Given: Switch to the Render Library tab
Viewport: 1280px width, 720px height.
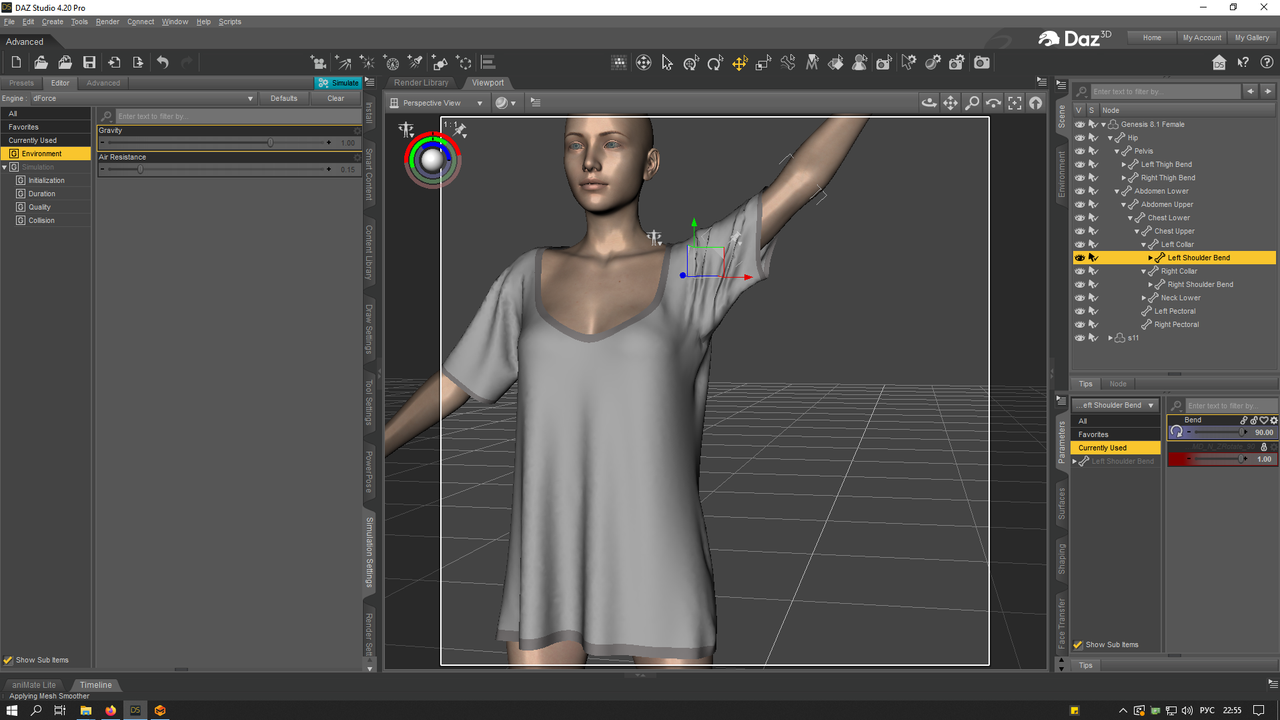Looking at the screenshot, I should click(421, 83).
